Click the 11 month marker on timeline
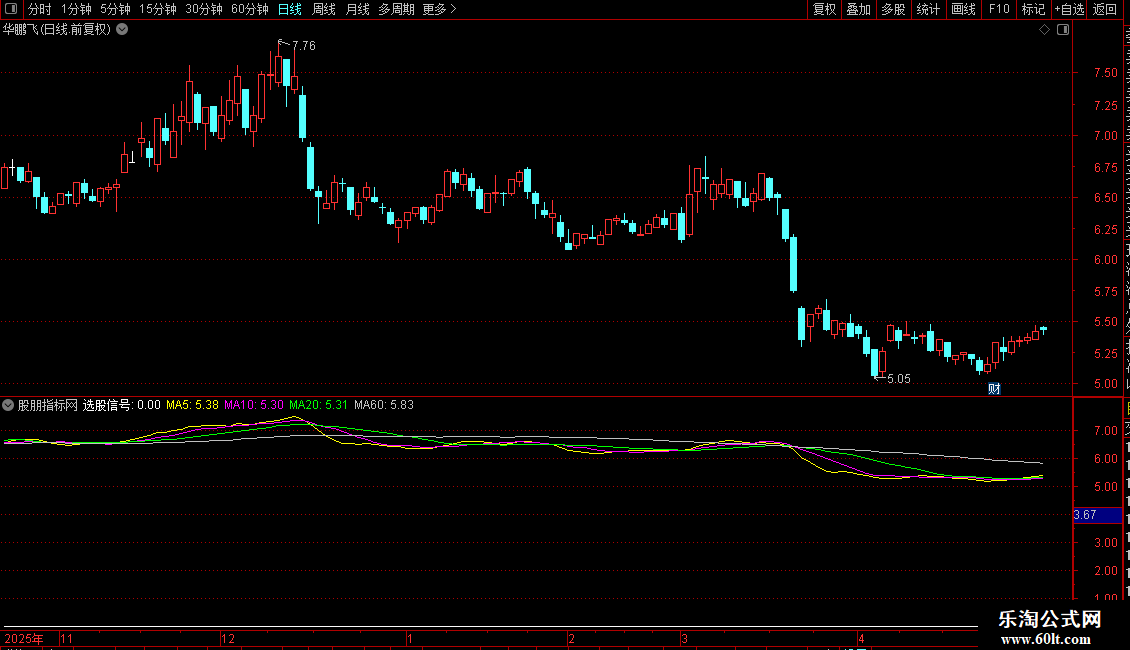 66,638
